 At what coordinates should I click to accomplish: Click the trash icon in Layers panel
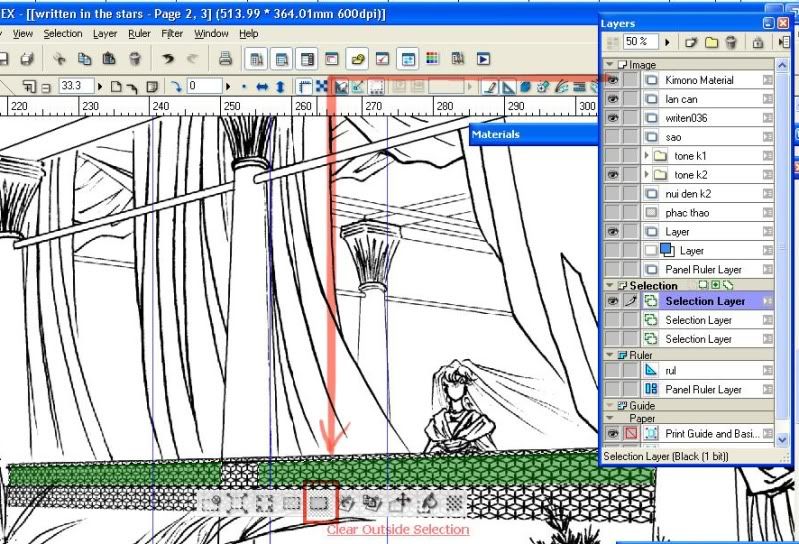[x=731, y=42]
